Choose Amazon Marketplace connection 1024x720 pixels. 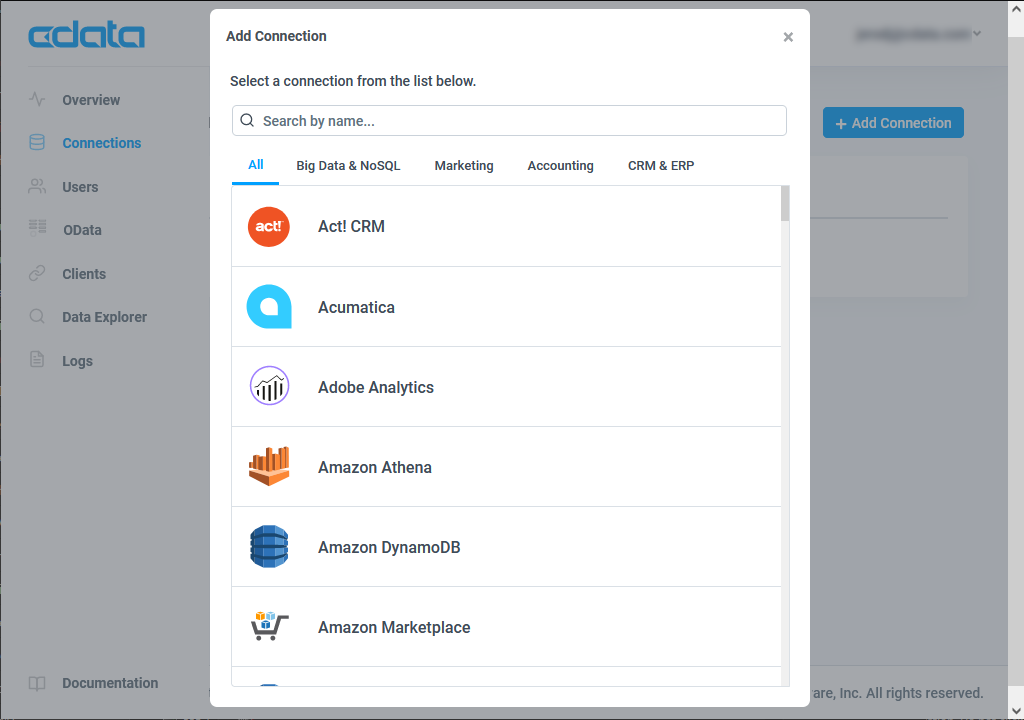pos(506,627)
